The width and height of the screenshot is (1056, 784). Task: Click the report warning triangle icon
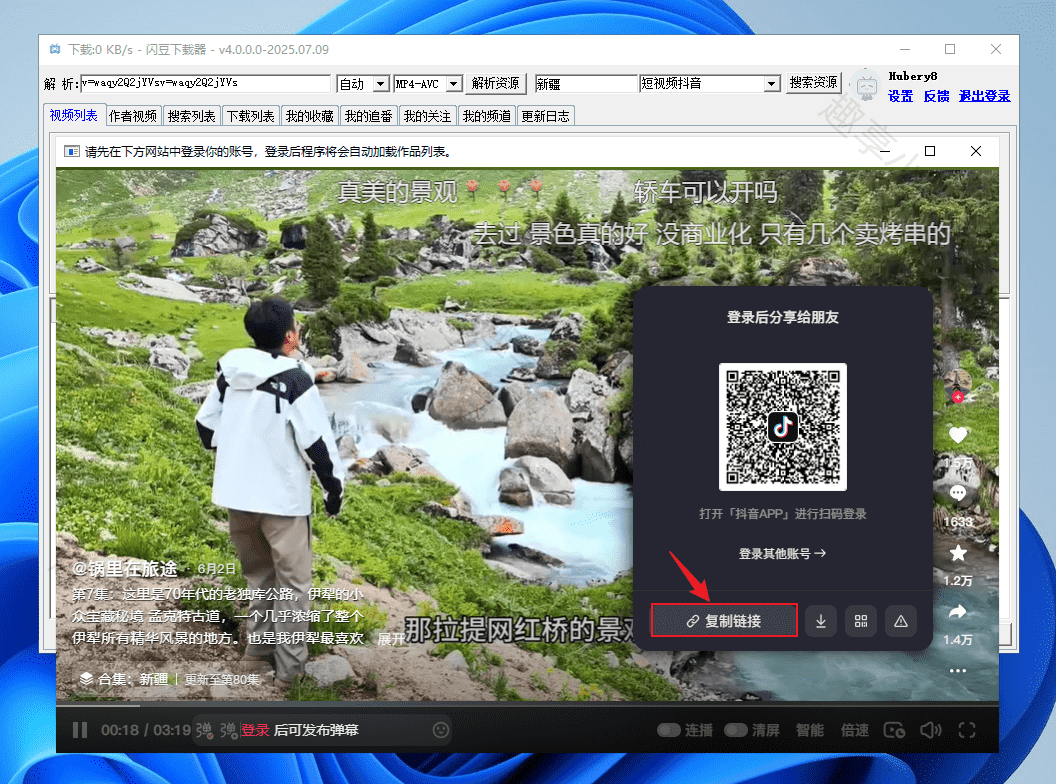click(900, 620)
